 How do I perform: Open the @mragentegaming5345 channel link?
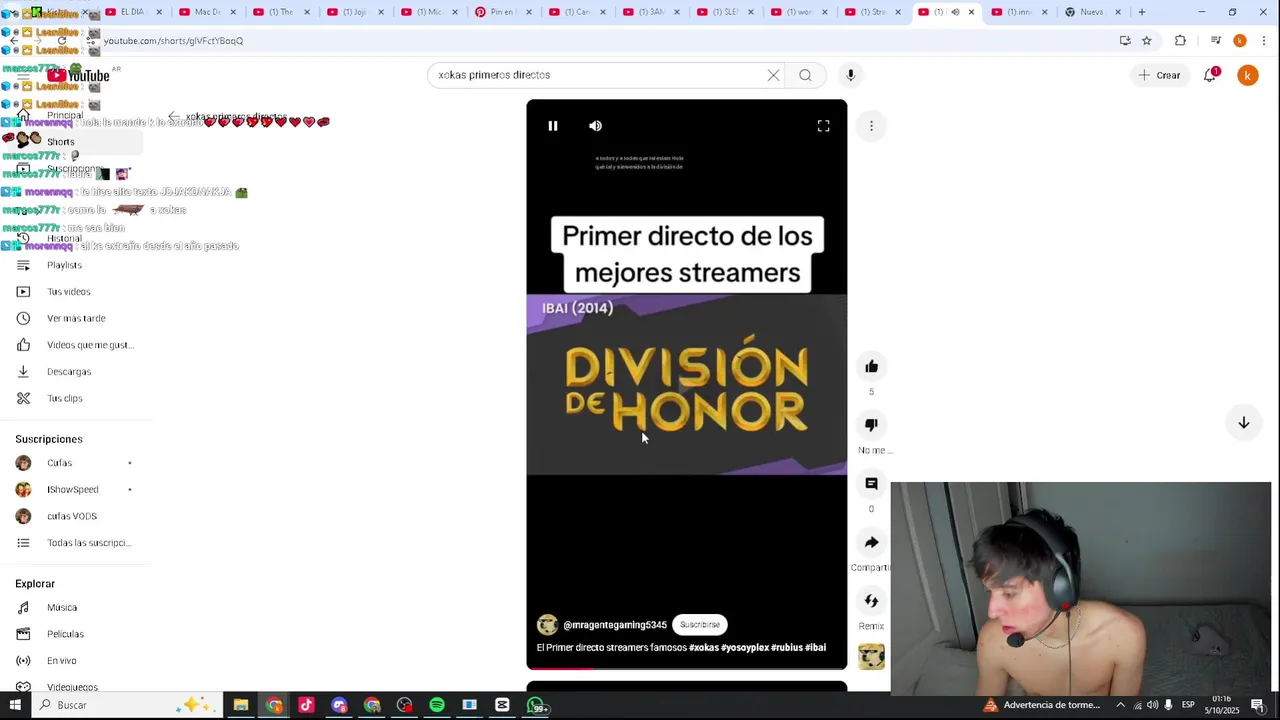point(615,625)
